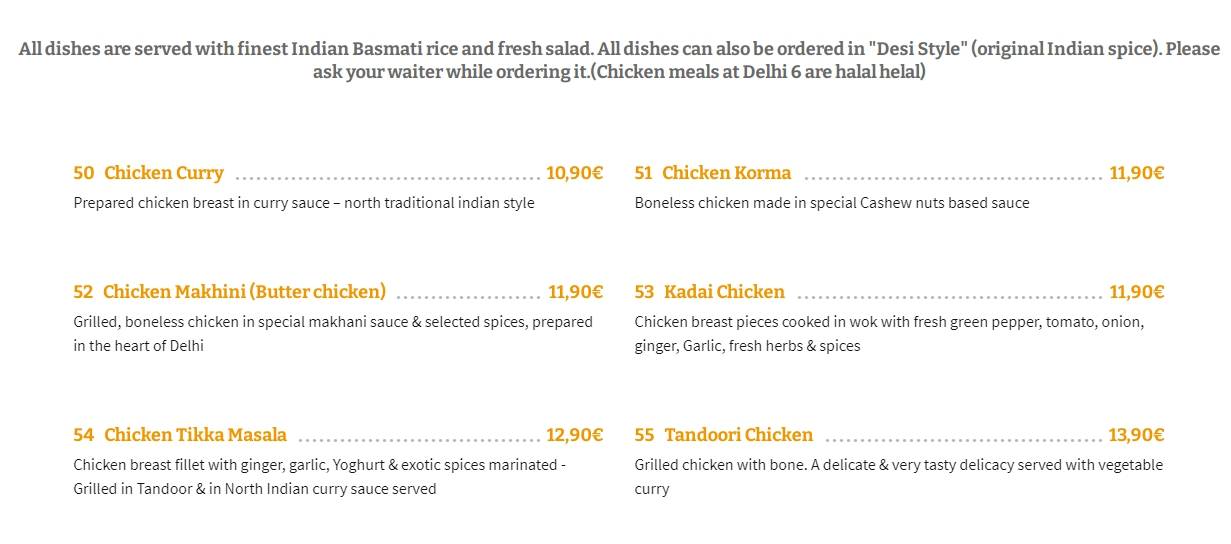
Task: Click the 11,90€ price beside Butter chicken
Action: click(x=575, y=292)
